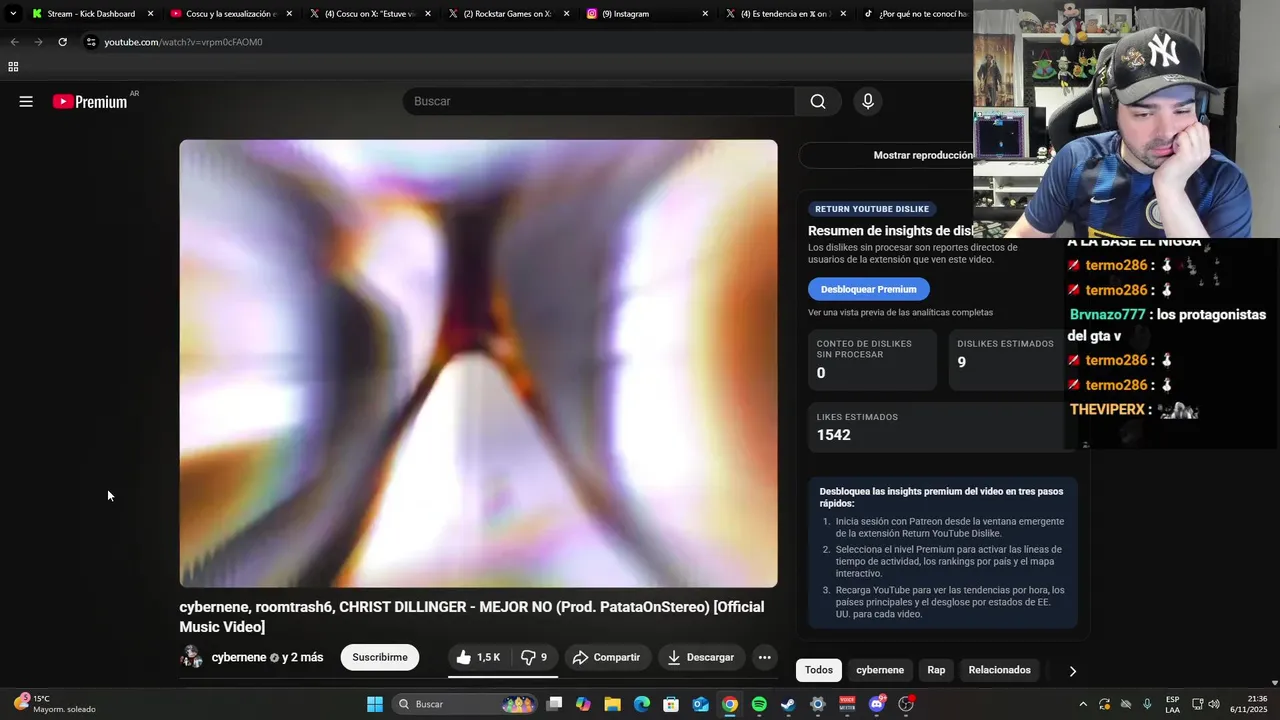This screenshot has height=720, width=1280.
Task: Open File Explorer from the taskbar
Action: [612, 704]
